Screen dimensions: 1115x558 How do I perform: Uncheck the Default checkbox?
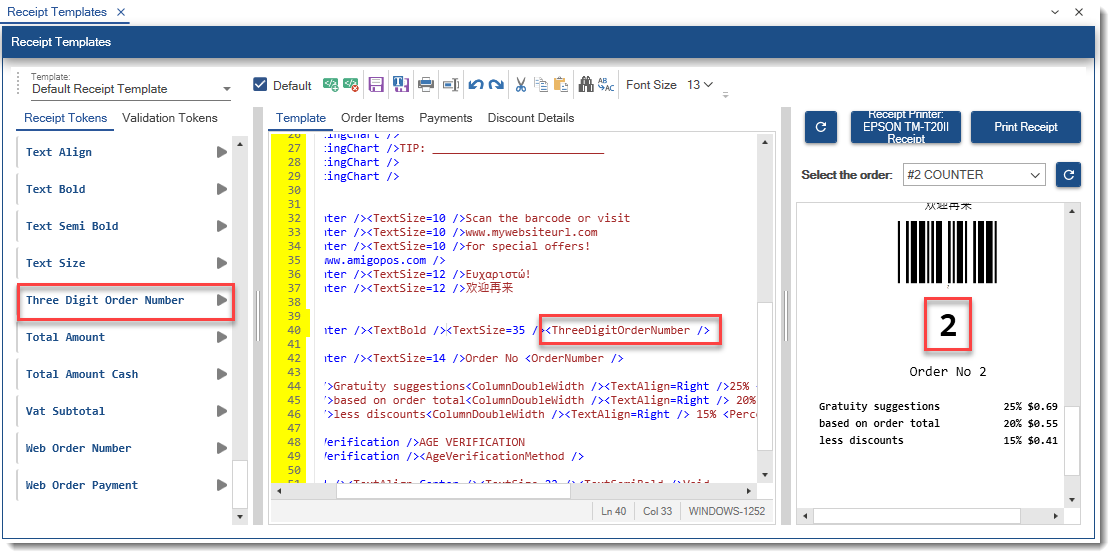[261, 85]
